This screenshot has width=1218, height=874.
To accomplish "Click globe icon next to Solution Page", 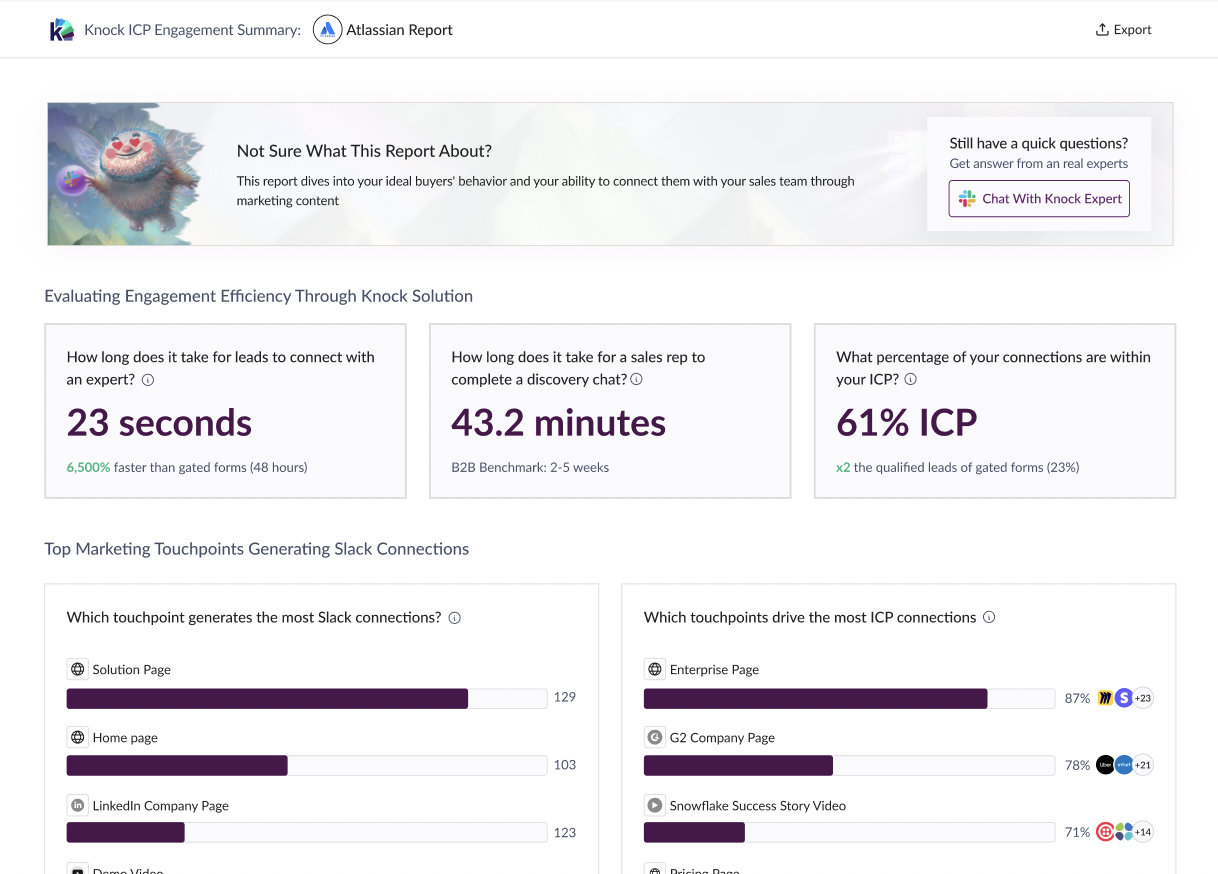I will pos(77,669).
